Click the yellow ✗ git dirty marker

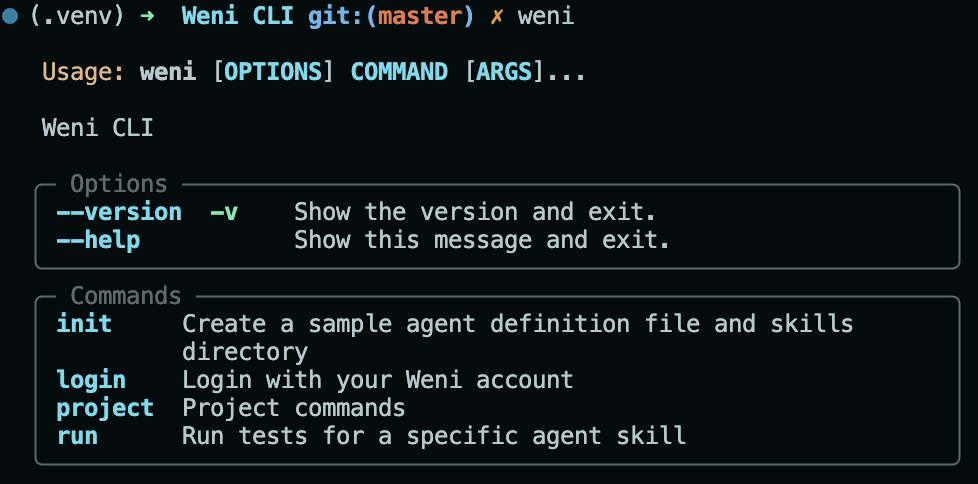tap(495, 17)
